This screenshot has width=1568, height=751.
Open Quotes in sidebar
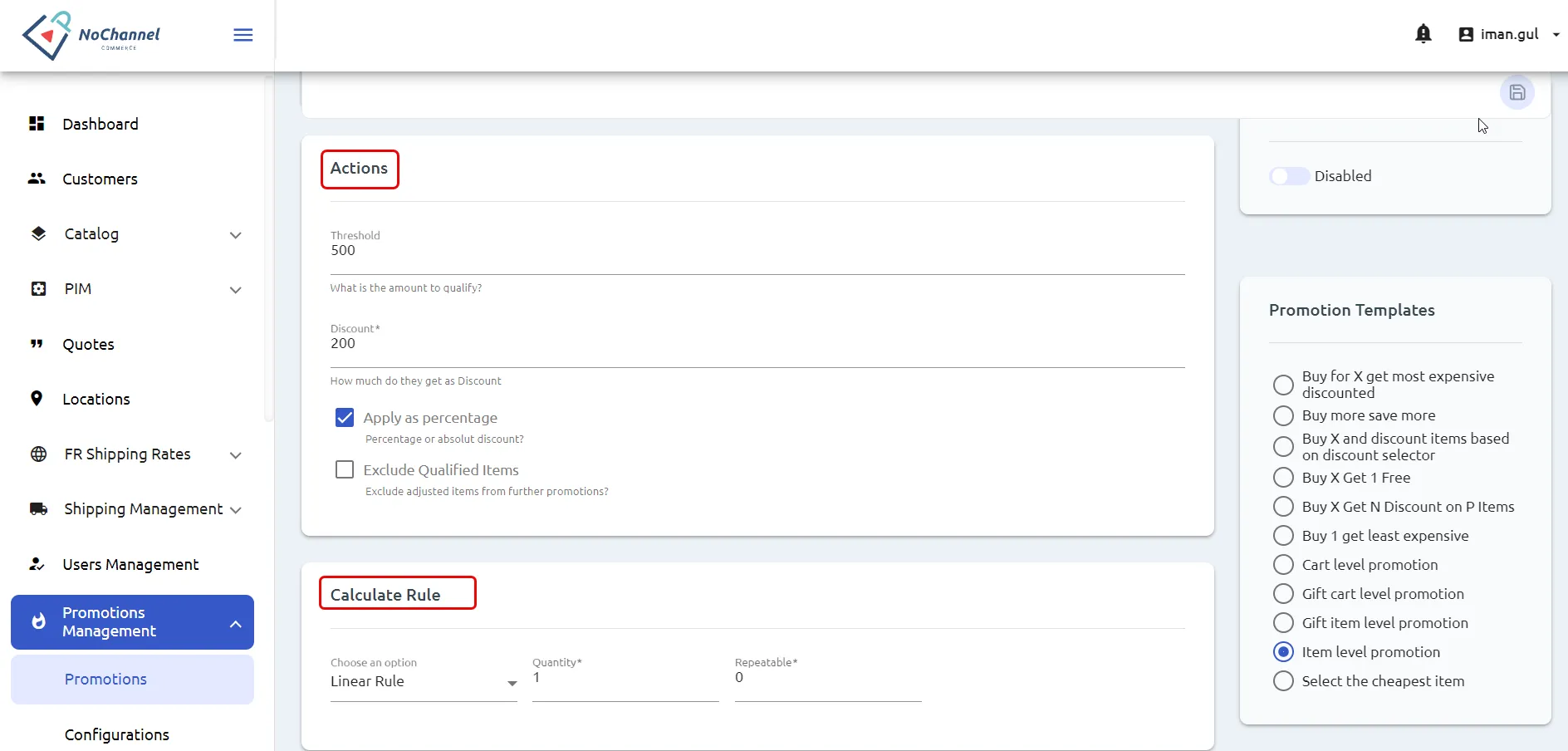[x=89, y=344]
